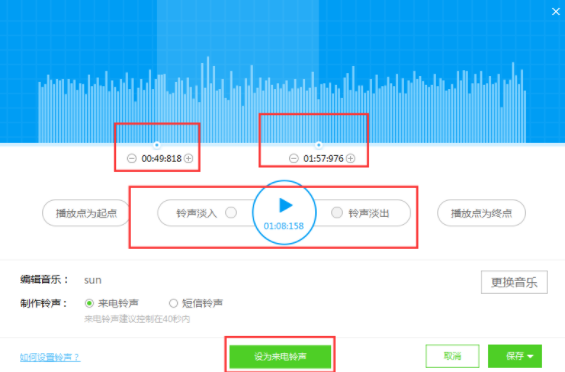Enable the 铃声淡出 fade-out toggle
Viewport: 565px width, 372px height.
pyautogui.click(x=337, y=213)
